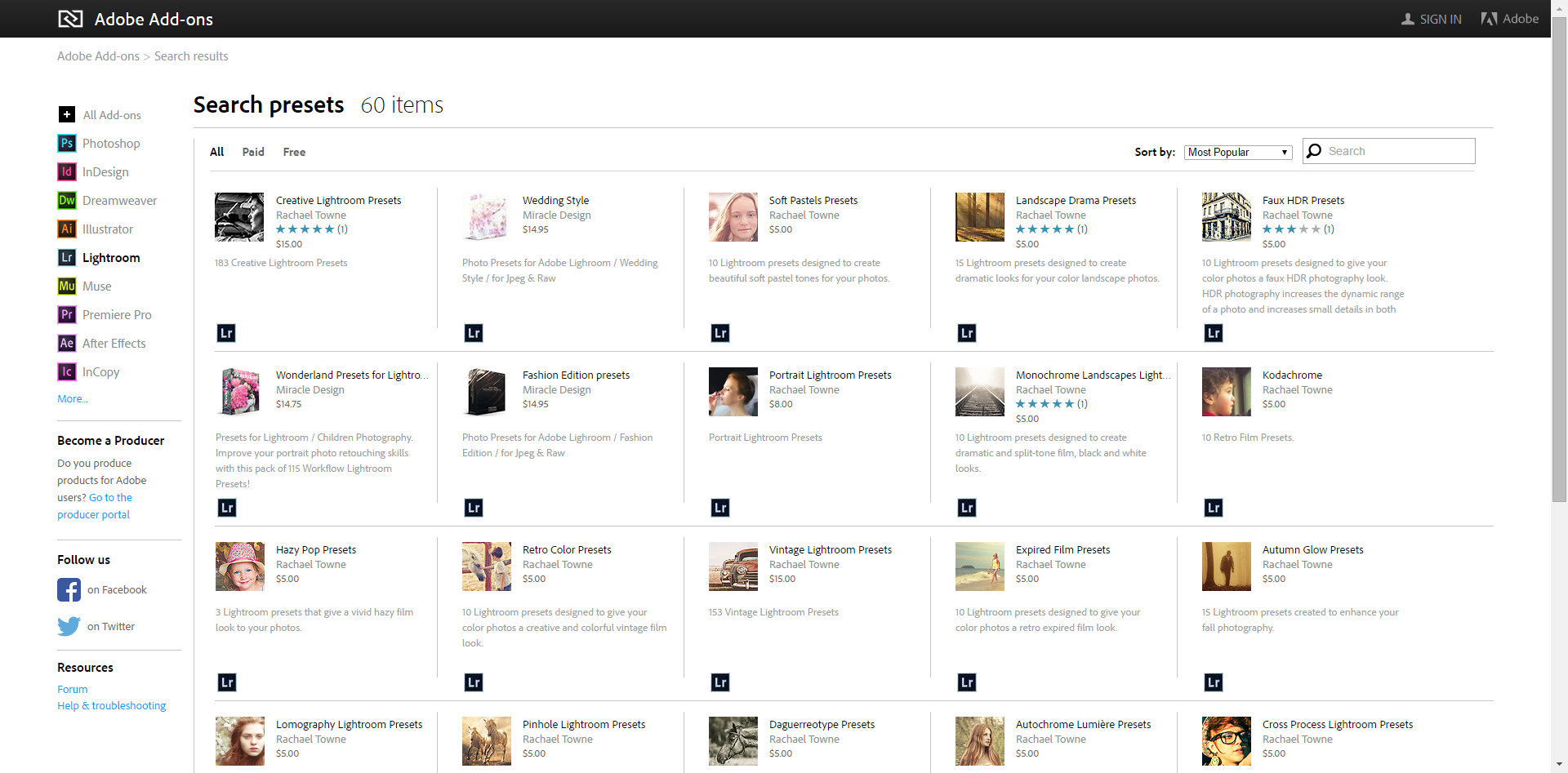
Task: Click the Lomography Lightroom Presets title
Action: coord(349,725)
